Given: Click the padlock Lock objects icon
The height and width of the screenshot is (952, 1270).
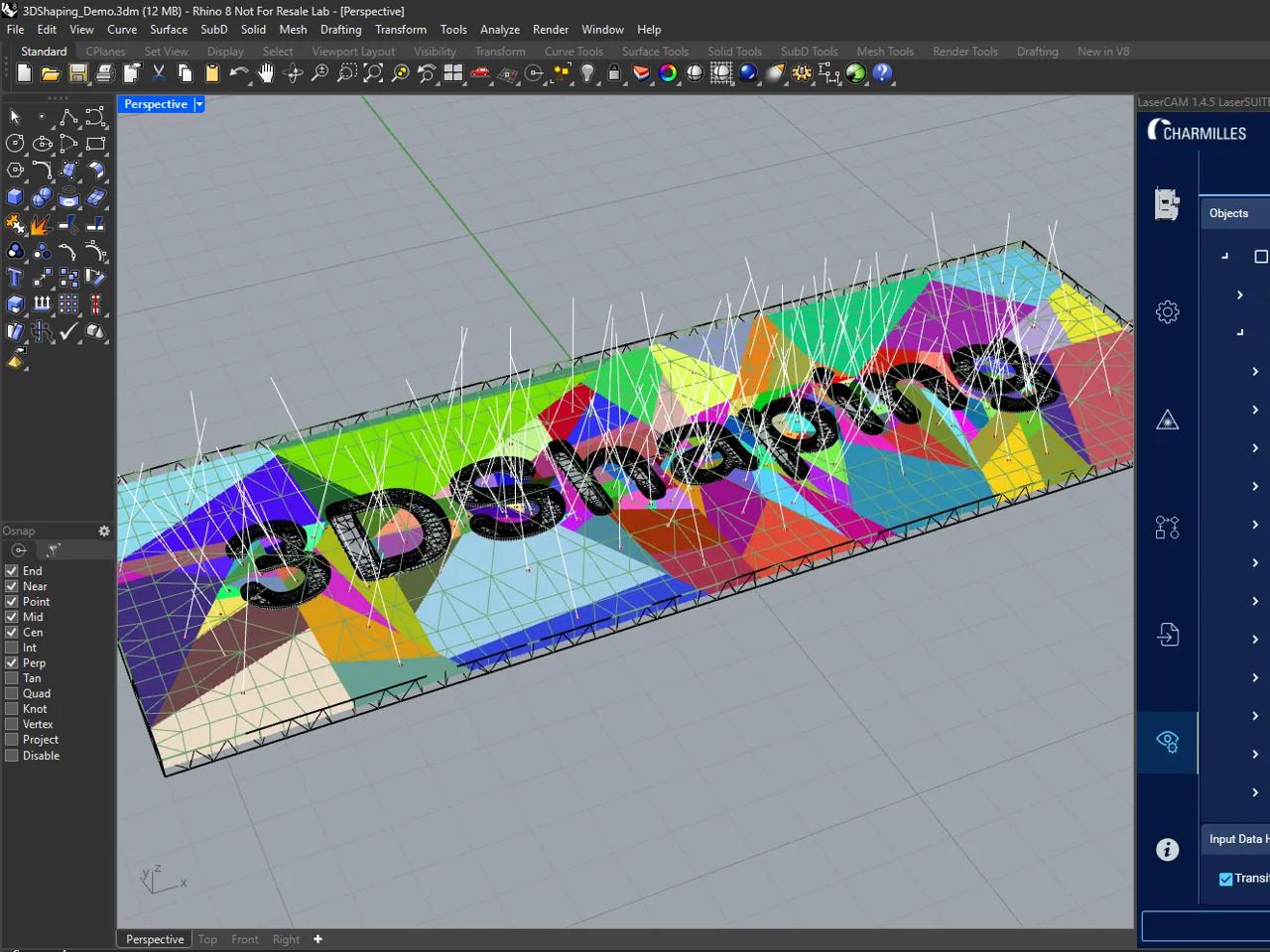Looking at the screenshot, I should coord(614,73).
